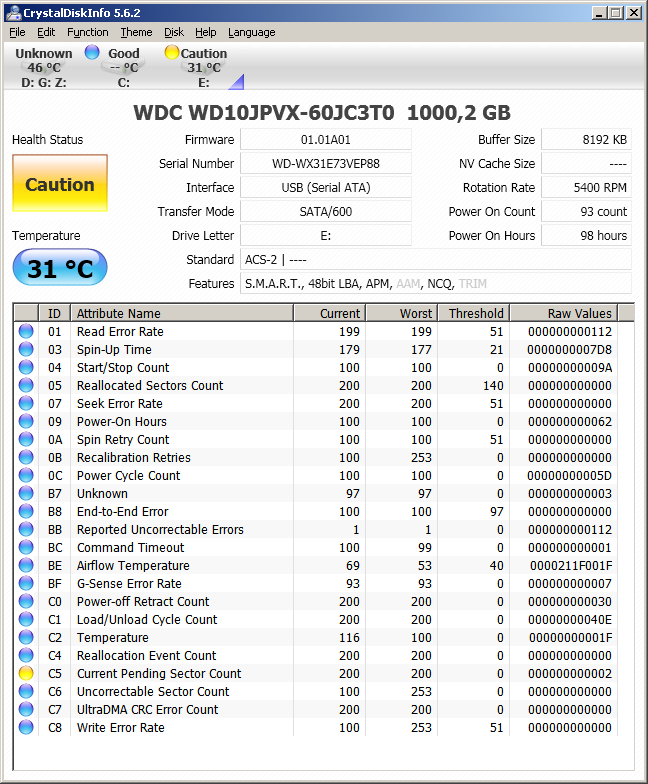Click the Features field with S.M.A.R.T.
The image size is (648, 784).
pyautogui.click(x=436, y=284)
